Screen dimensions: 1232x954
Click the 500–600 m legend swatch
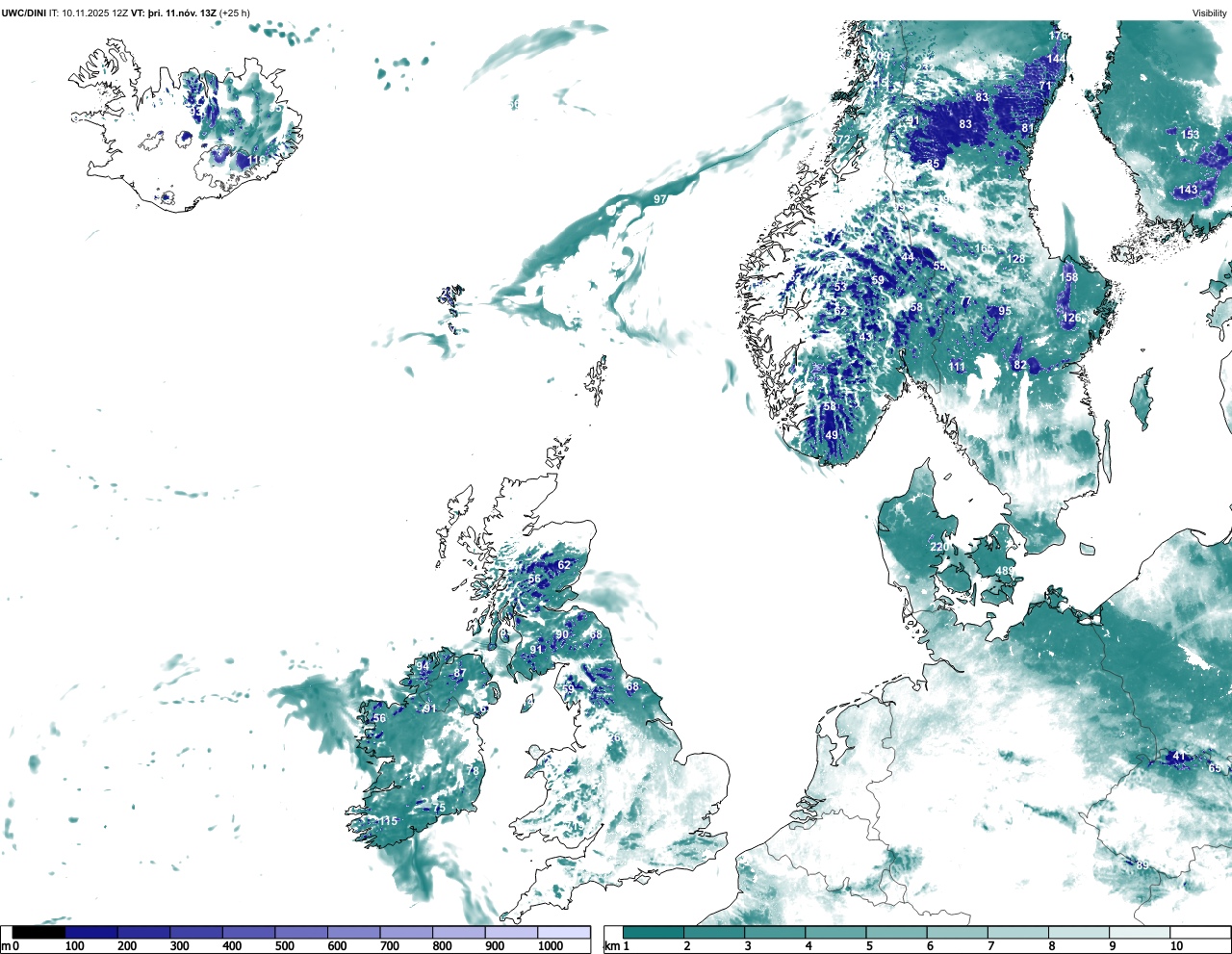pyautogui.click(x=301, y=932)
